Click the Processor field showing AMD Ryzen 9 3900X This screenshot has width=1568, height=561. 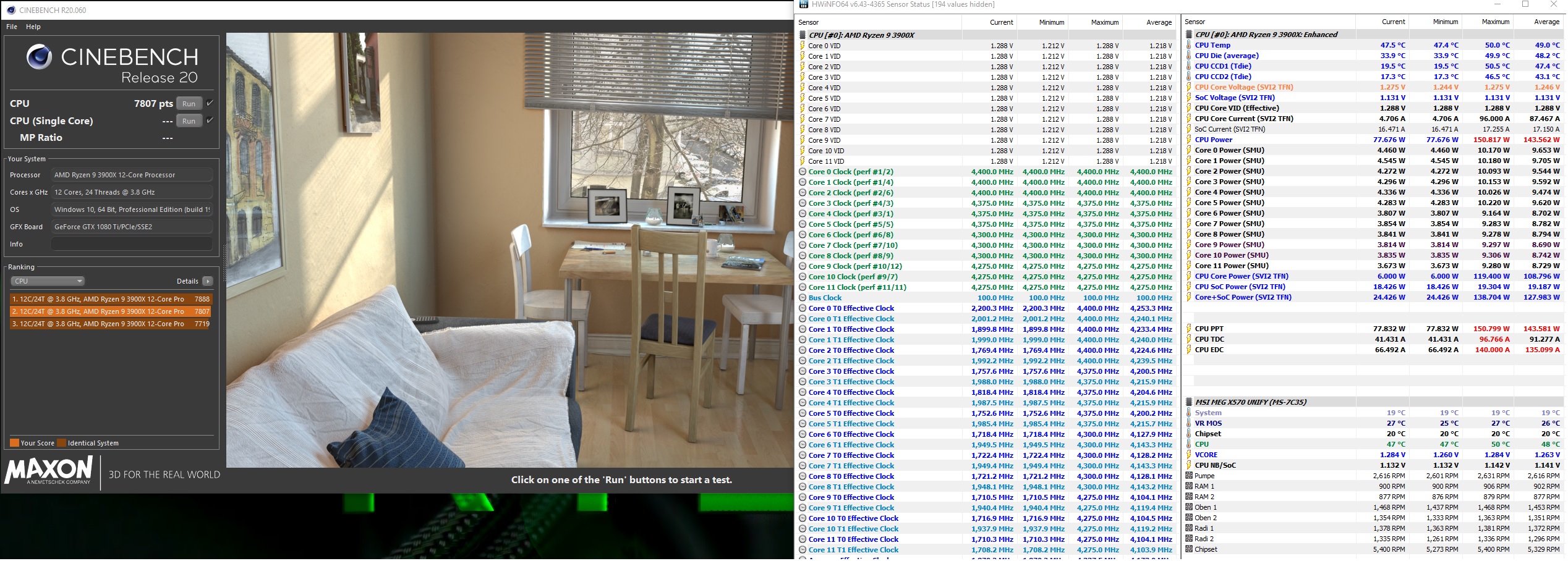click(x=132, y=175)
